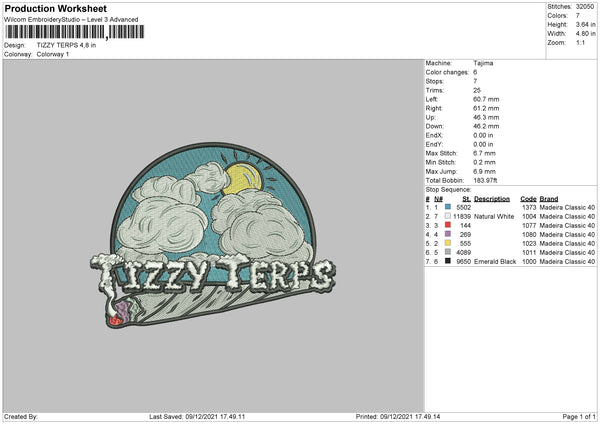
Task: Select the purple swatch for code 1080
Action: 448,234
